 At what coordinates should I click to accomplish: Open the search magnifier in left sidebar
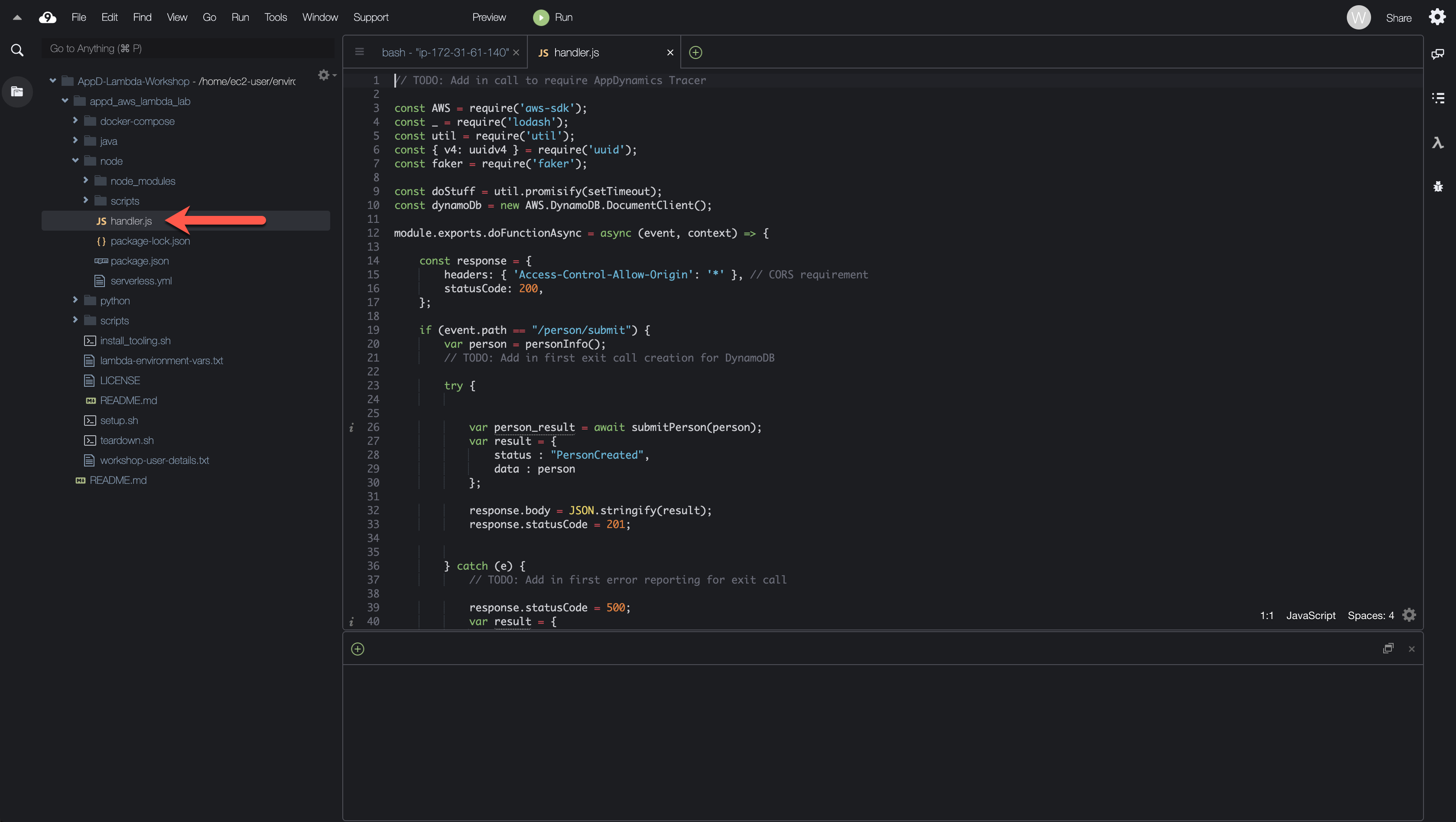tap(17, 50)
